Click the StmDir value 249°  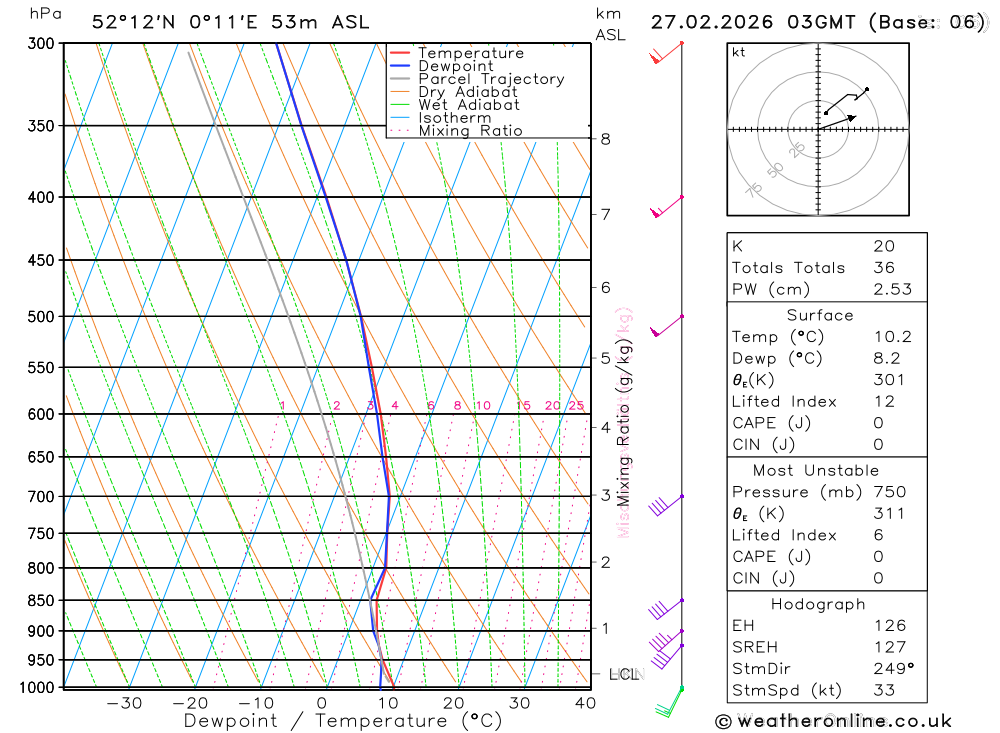click(x=893, y=669)
